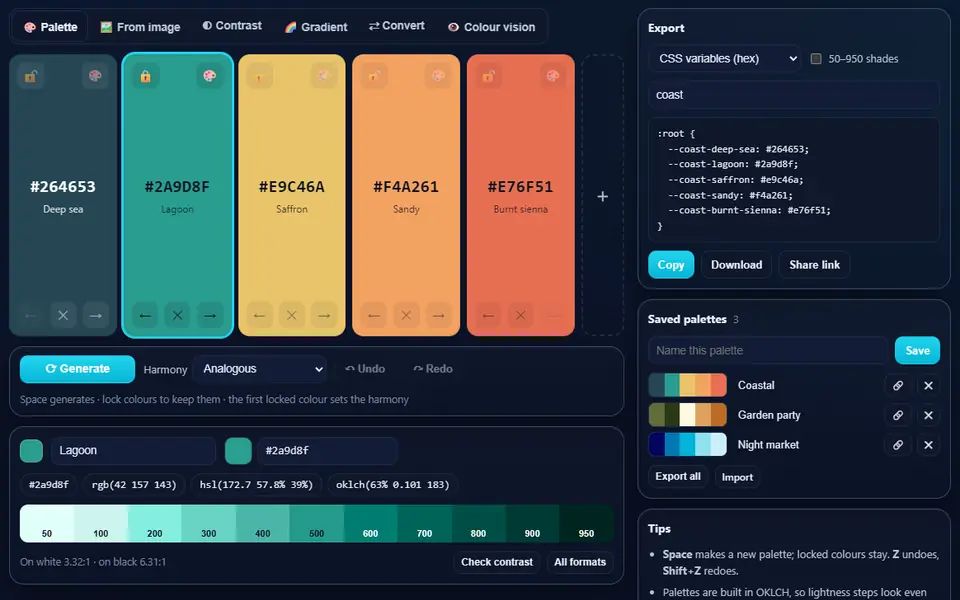This screenshot has height=600, width=960.
Task: Move Saffron card to the right
Action: click(x=324, y=315)
